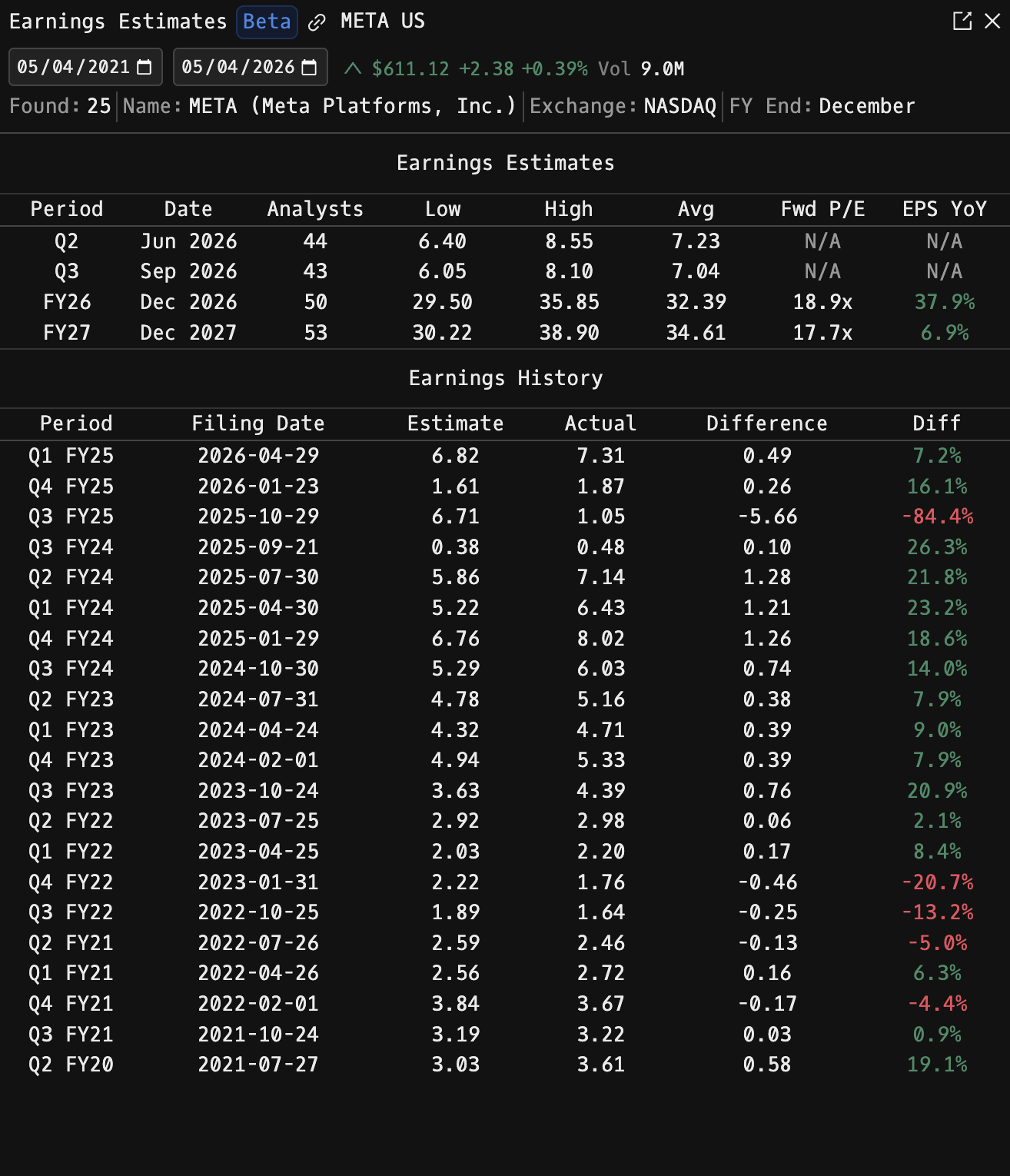Click the 23.2% diff value
The image size is (1010, 1176).
coord(937,608)
